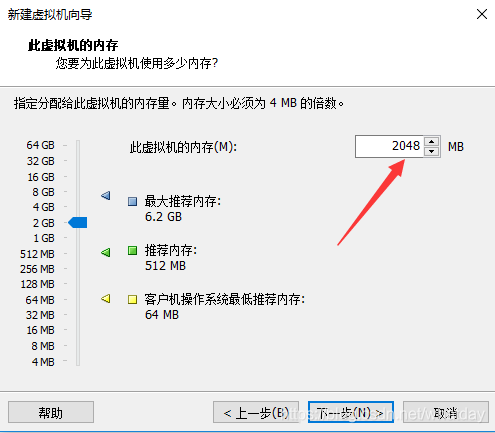Click the memory value field showing 2048
Screen dimensions: 495x433
(x=389, y=146)
